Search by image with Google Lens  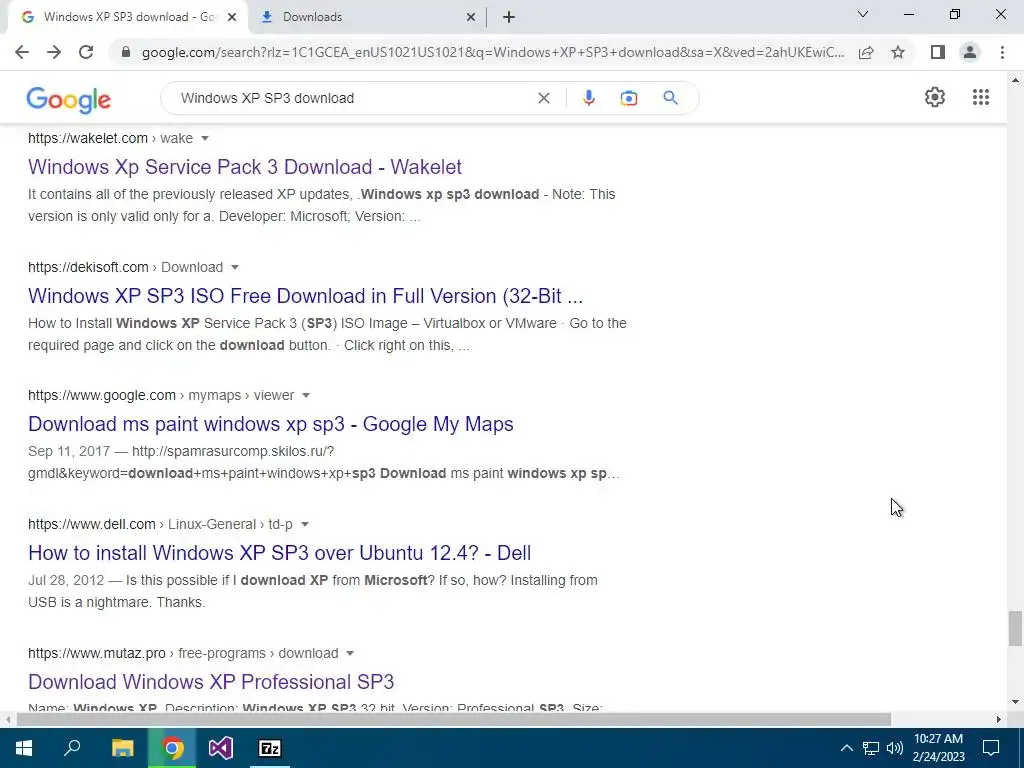[628, 98]
